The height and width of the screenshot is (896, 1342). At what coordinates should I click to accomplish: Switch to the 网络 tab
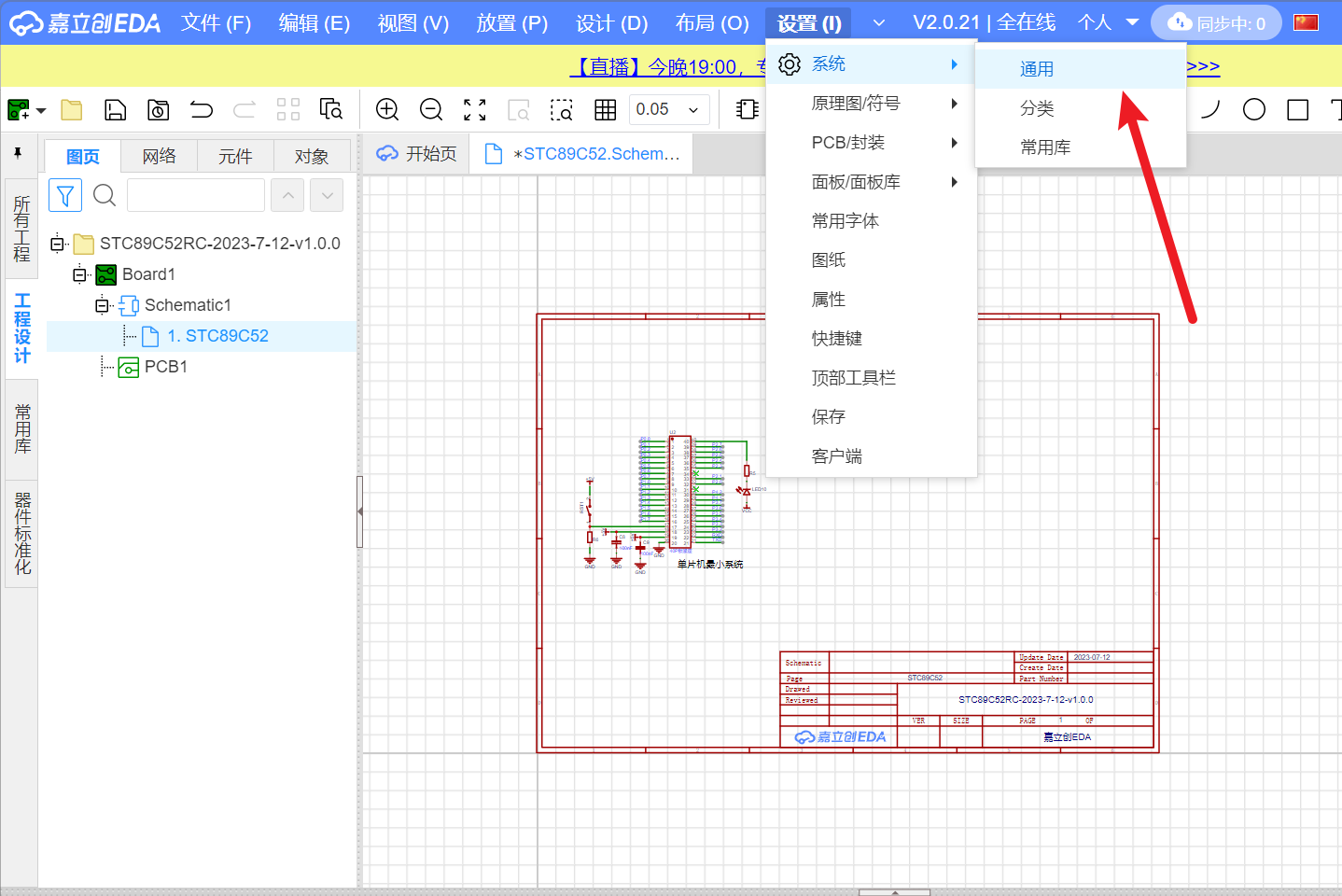[x=160, y=156]
